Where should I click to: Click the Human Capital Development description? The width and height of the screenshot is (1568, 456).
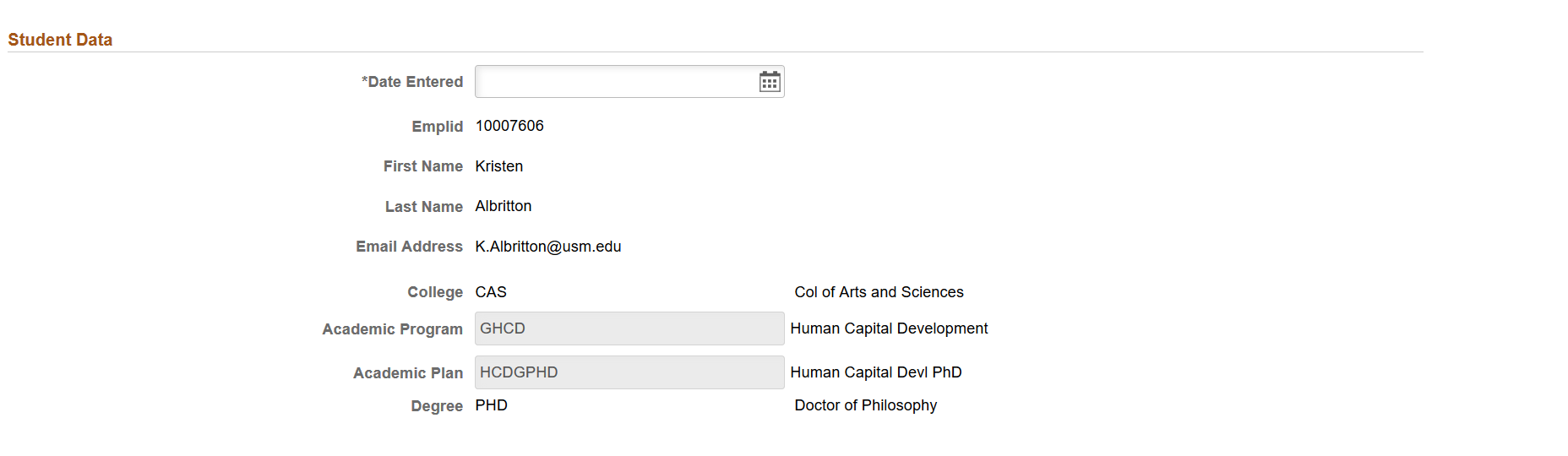[x=889, y=328]
